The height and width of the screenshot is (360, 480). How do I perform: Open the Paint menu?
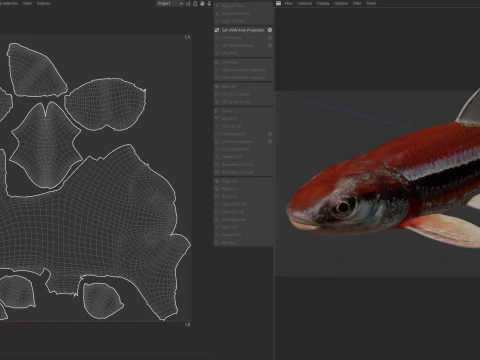pyautogui.click(x=27, y=3)
